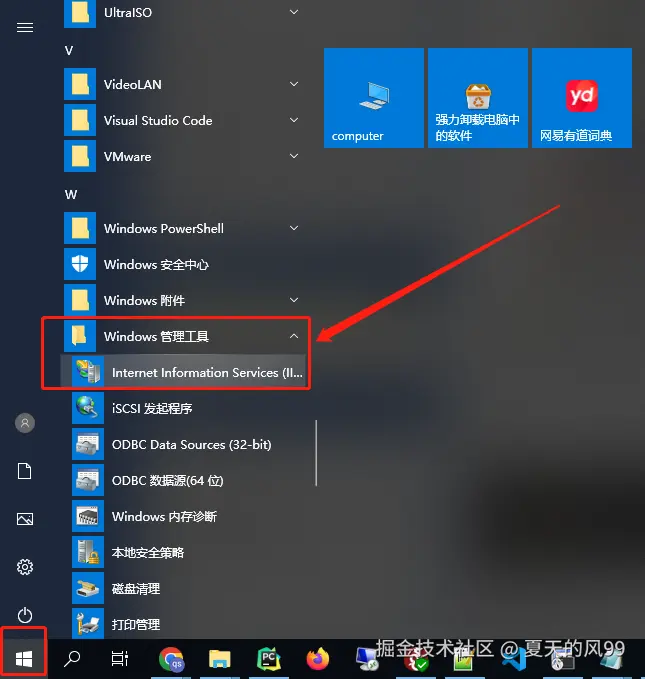This screenshot has height=679, width=645.
Task: Open the computer tile
Action: coord(374,98)
